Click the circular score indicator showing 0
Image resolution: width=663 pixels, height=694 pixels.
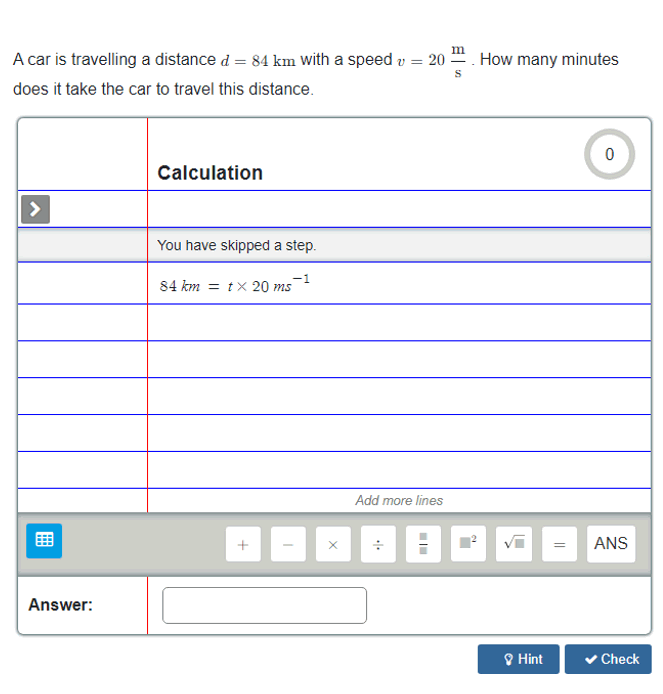(x=609, y=154)
